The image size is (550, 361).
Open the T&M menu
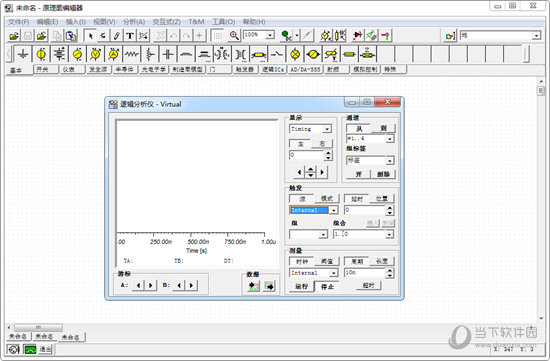[196, 22]
